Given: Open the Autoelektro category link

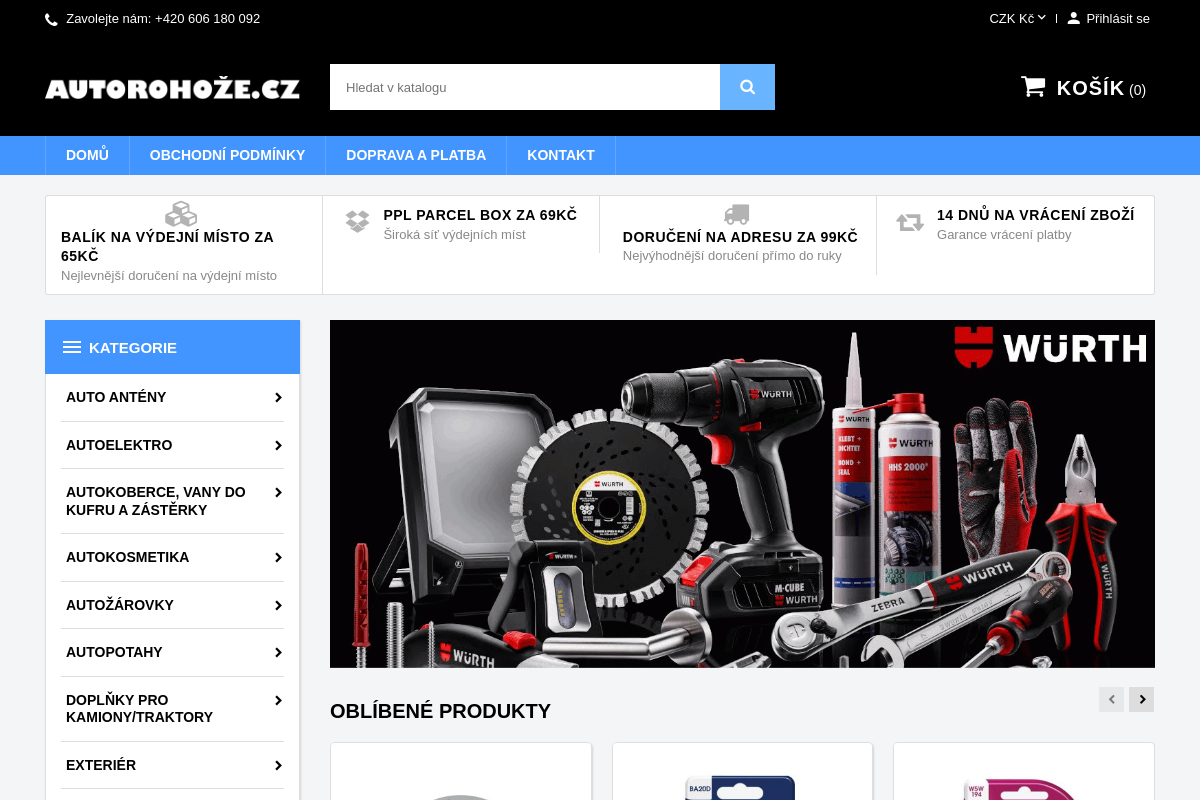Looking at the screenshot, I should tap(119, 445).
